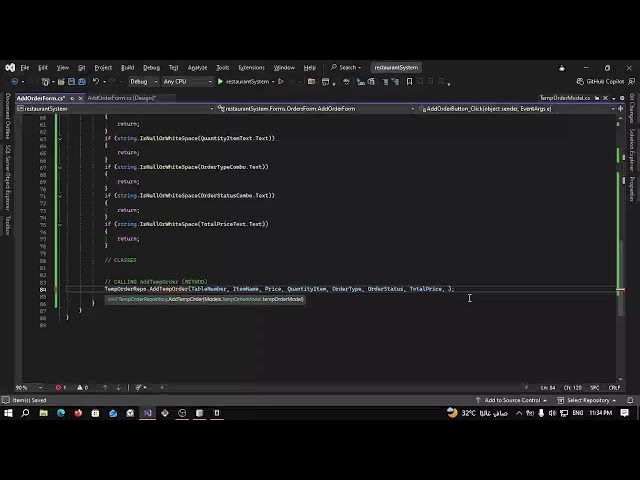Screen dimensions: 640x480
Task: Click the Open File folder icon
Action: pyautogui.click(x=61, y=82)
